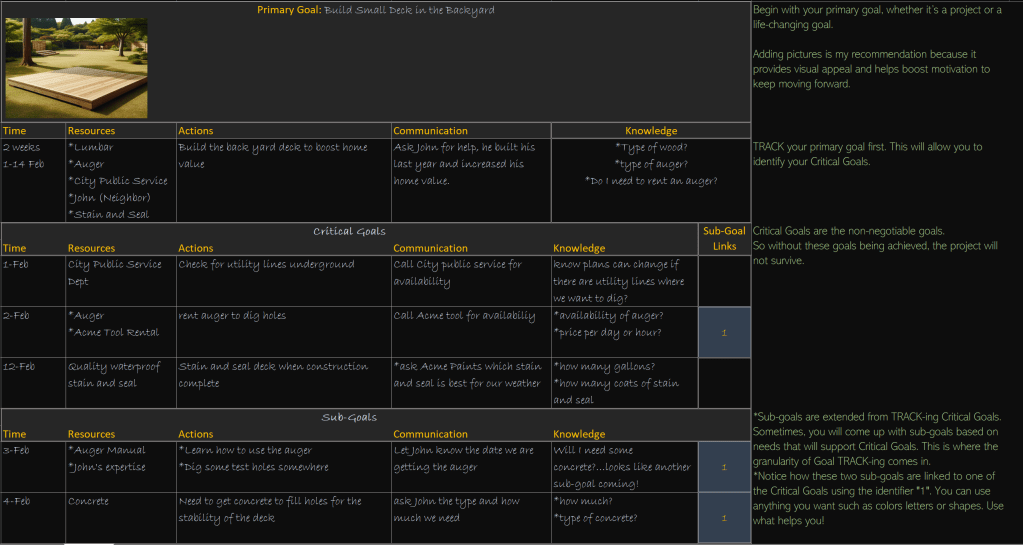
Task: Click the deck photo thumbnail
Action: coord(76,68)
